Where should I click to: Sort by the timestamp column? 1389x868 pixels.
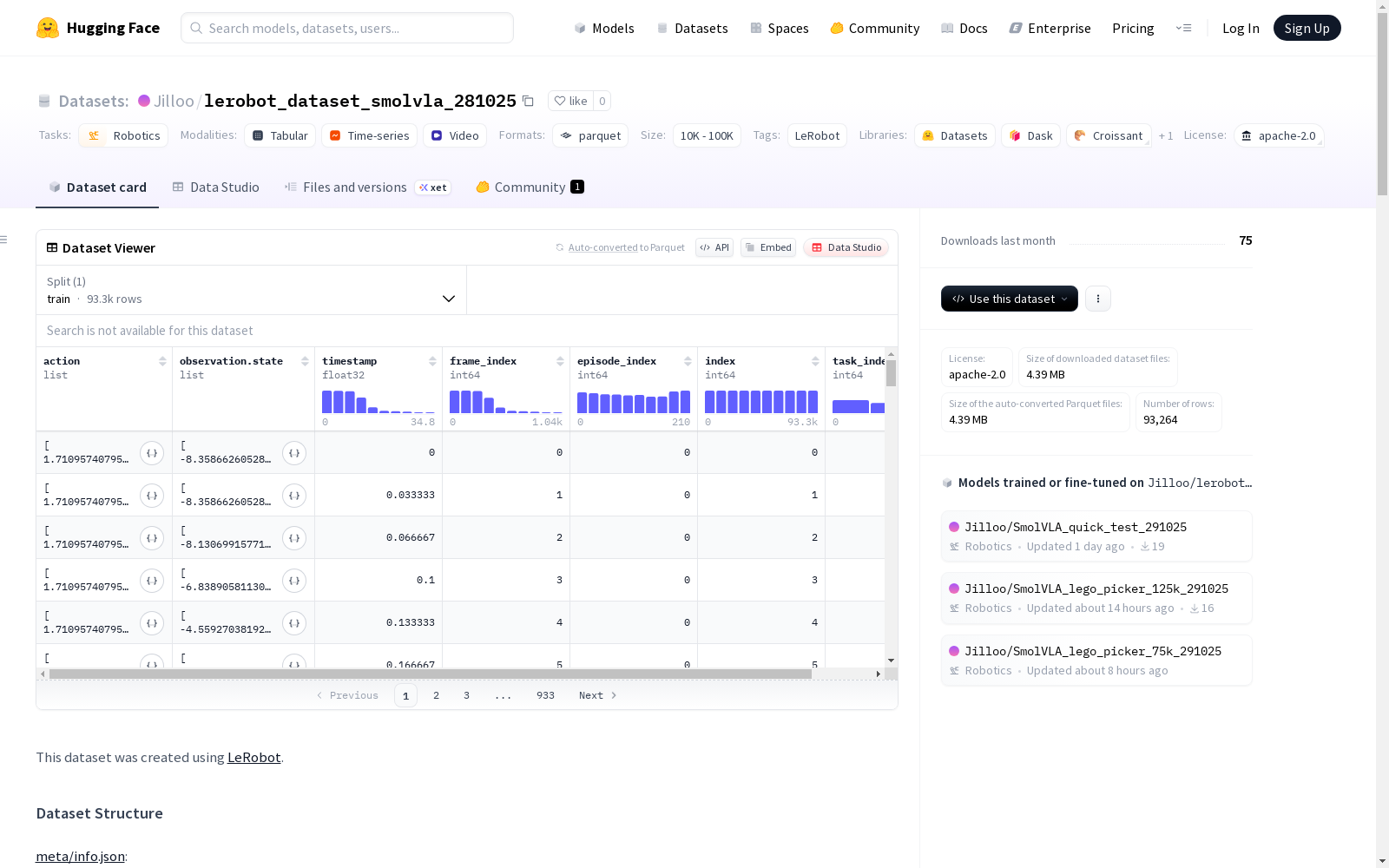[x=432, y=361]
